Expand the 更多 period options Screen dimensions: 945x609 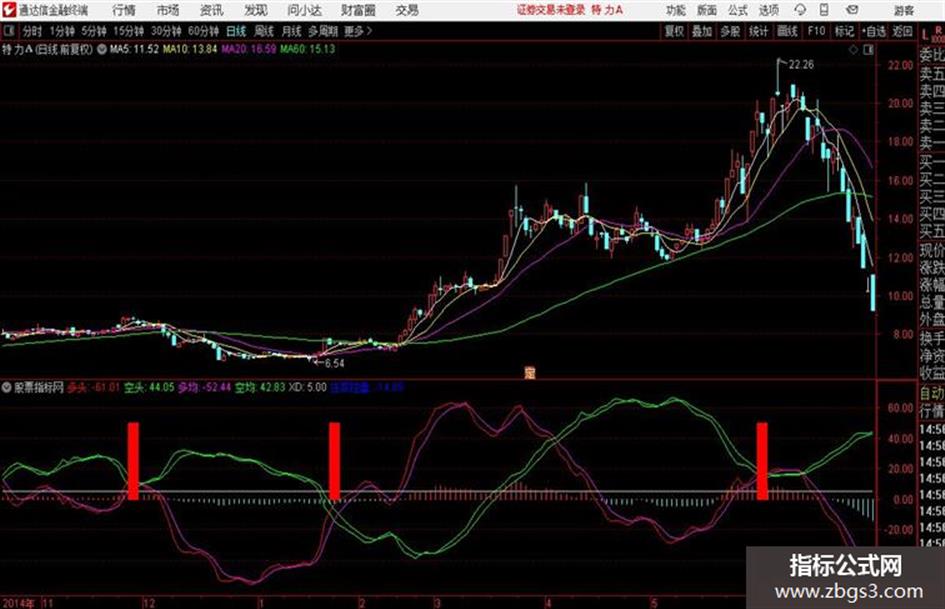point(358,31)
